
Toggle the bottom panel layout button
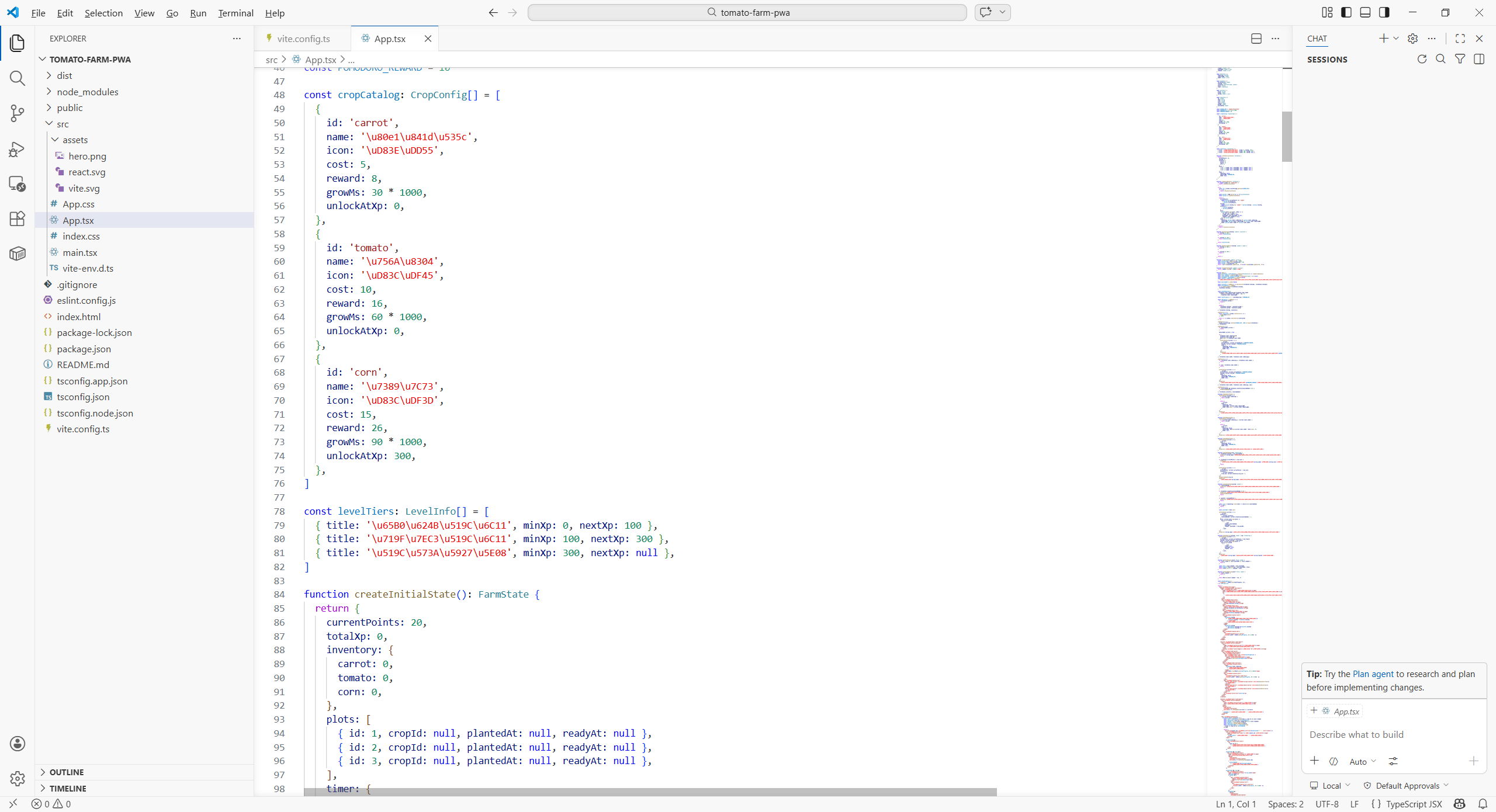click(1365, 12)
